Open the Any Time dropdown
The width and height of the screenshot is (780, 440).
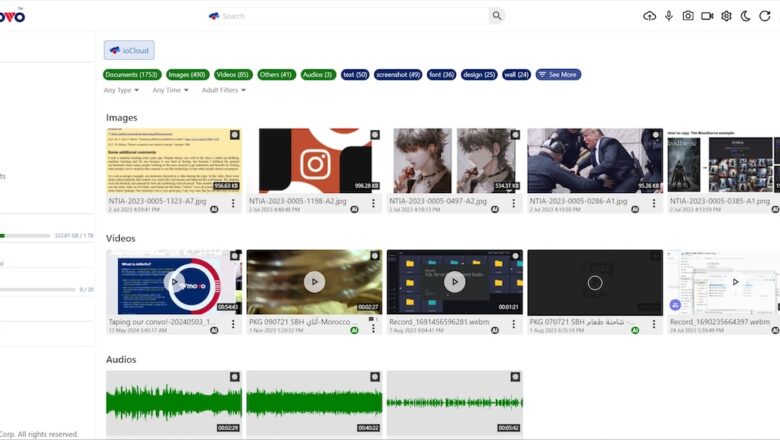pos(171,90)
